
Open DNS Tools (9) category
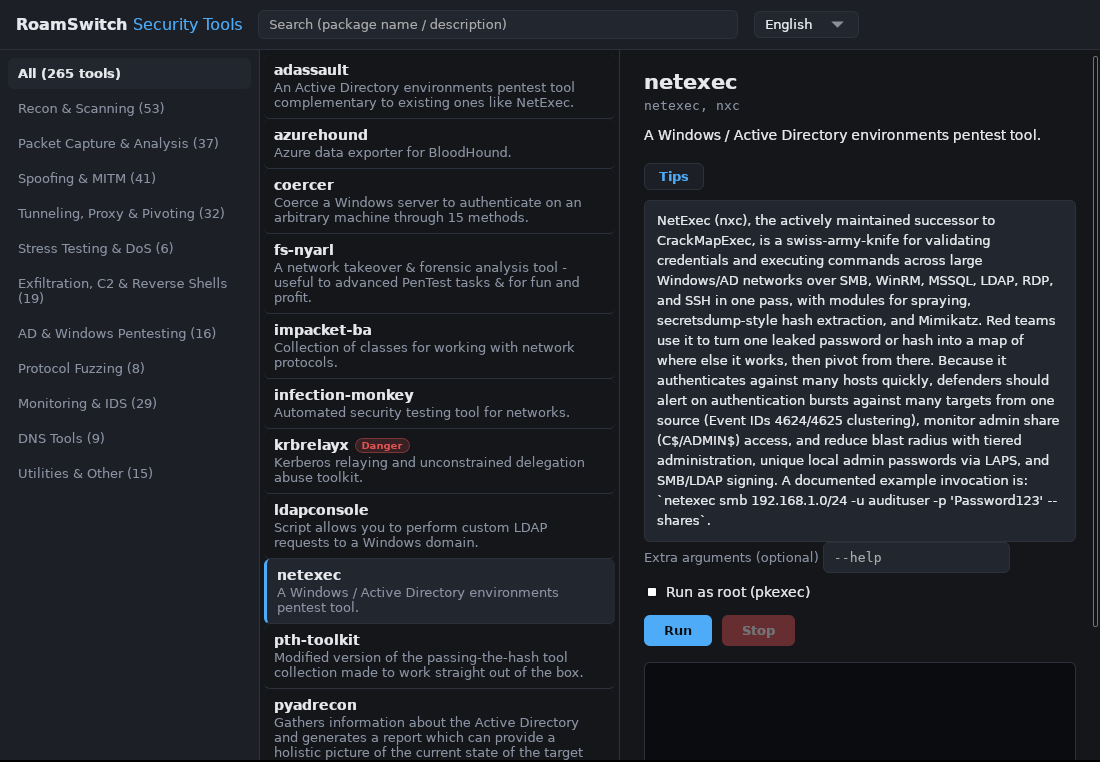pos(130,439)
